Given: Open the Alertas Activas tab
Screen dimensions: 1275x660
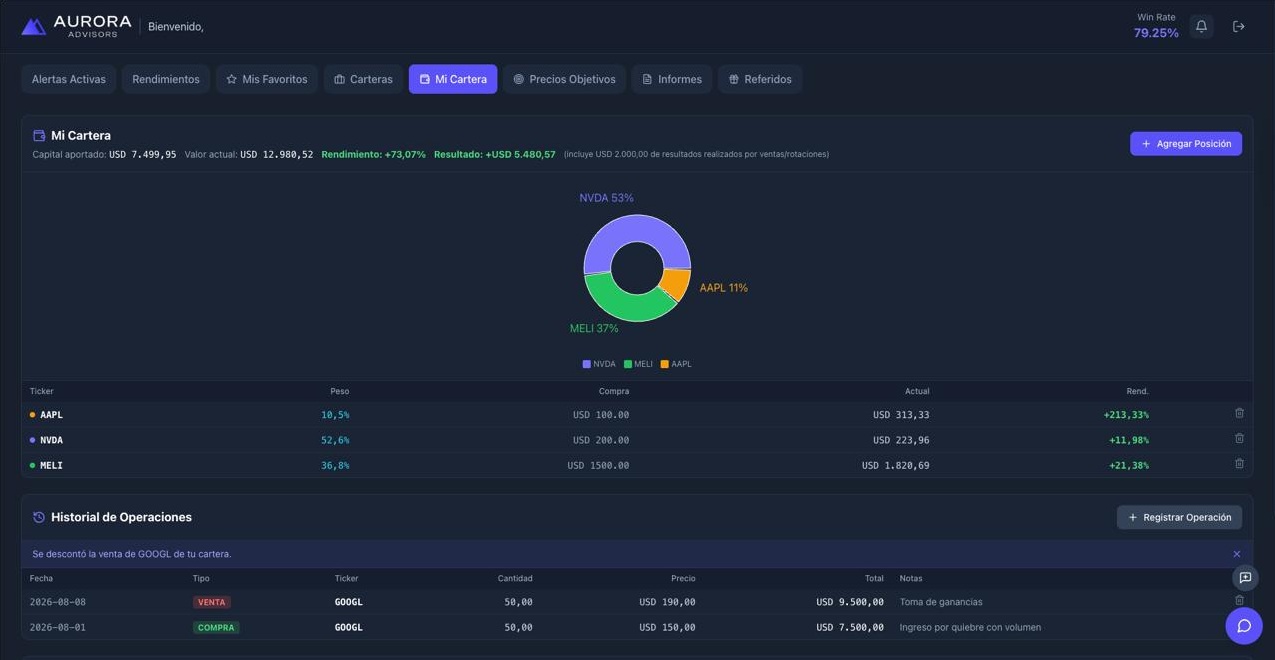Looking at the screenshot, I should 69,79.
